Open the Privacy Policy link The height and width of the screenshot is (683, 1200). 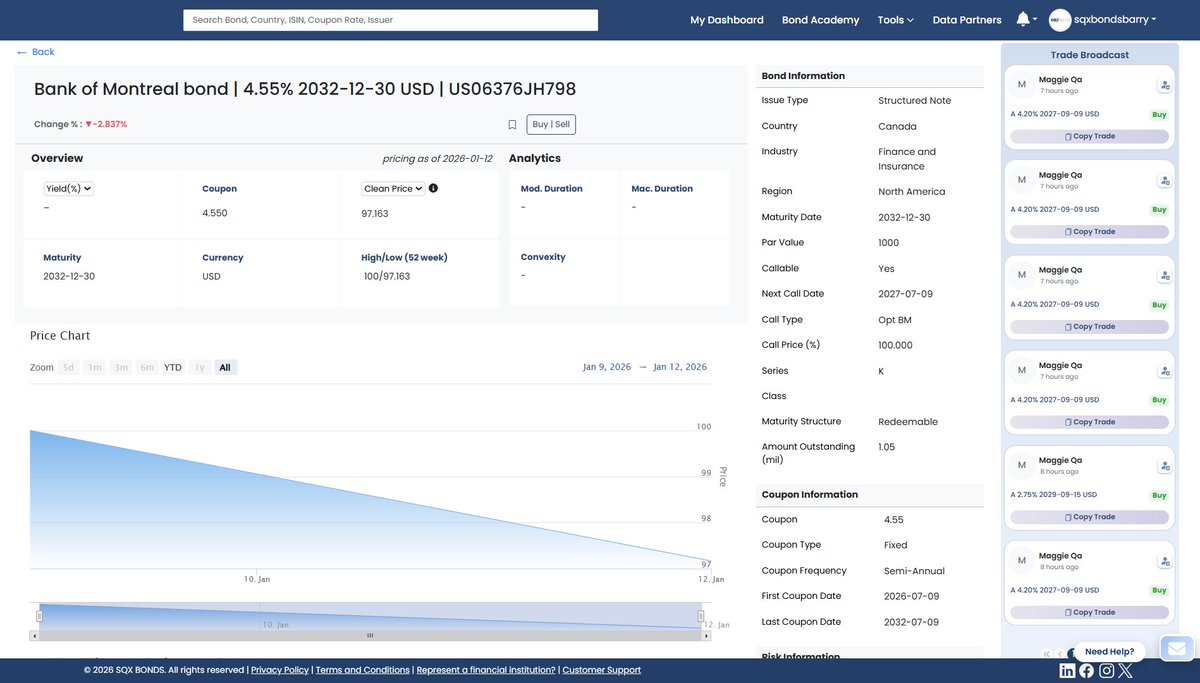280,670
